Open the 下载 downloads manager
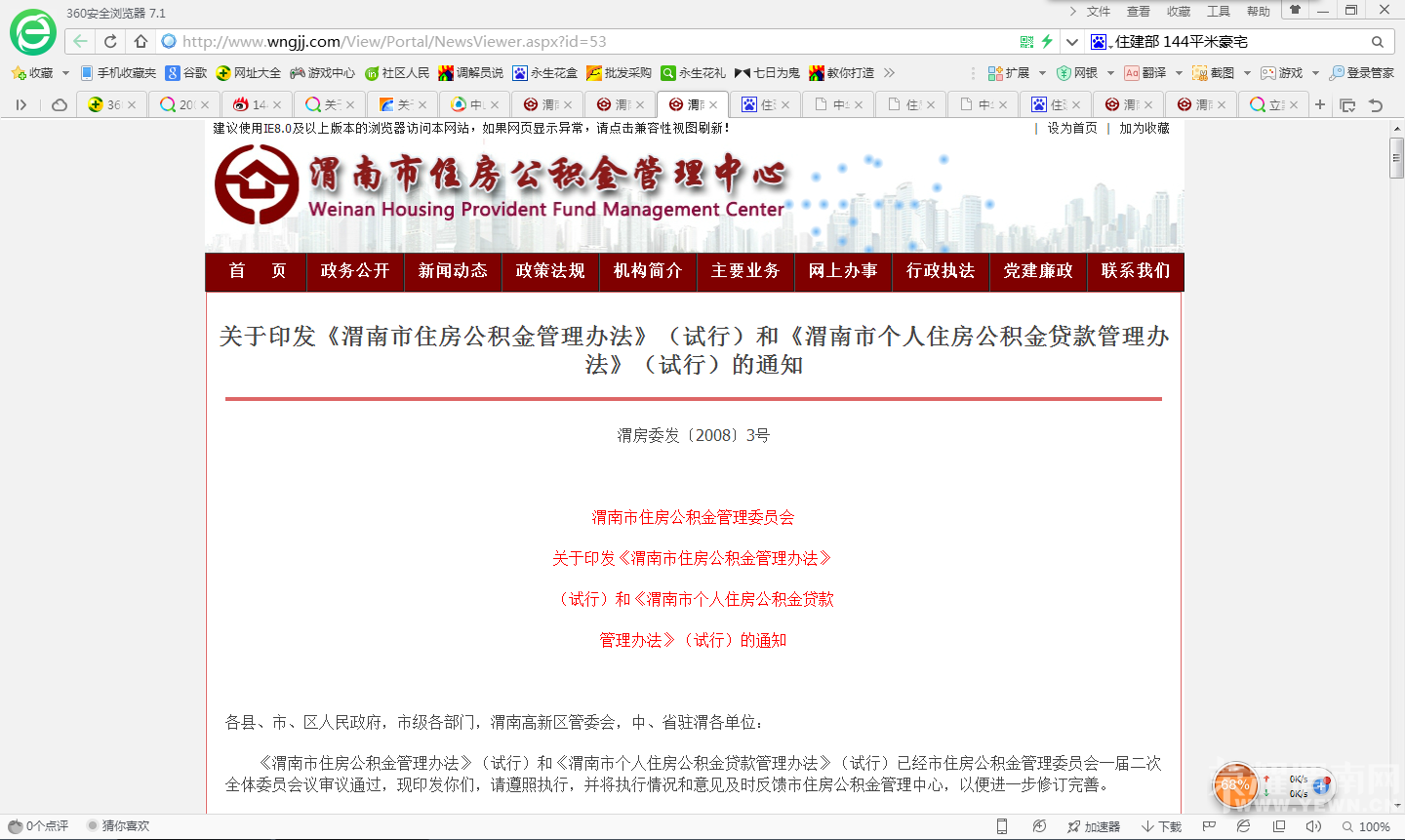 coord(1161,825)
